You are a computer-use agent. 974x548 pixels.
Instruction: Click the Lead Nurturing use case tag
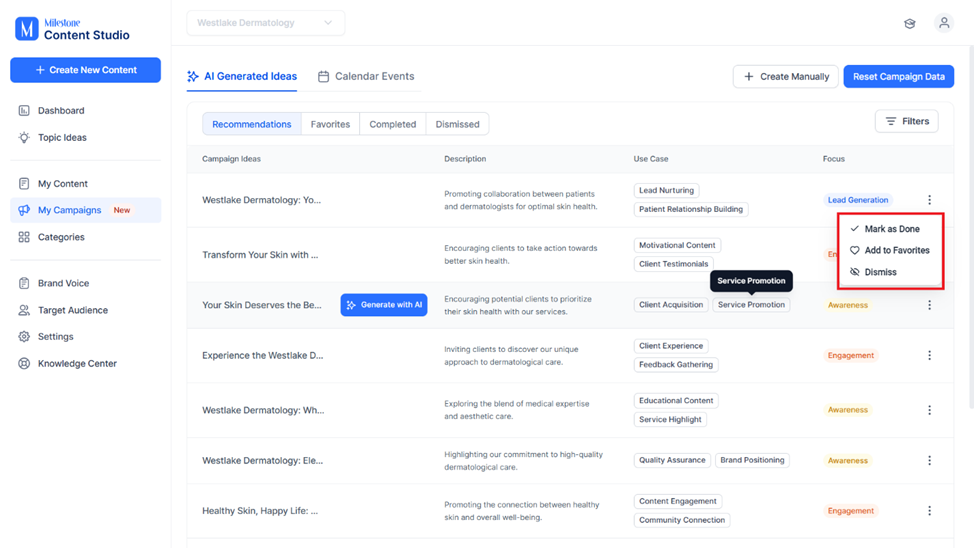click(667, 191)
